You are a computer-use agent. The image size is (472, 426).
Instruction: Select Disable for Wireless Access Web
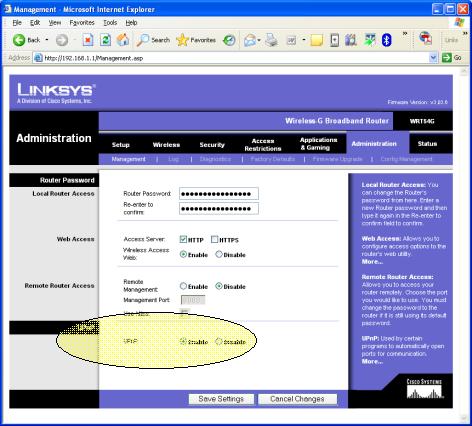219,254
